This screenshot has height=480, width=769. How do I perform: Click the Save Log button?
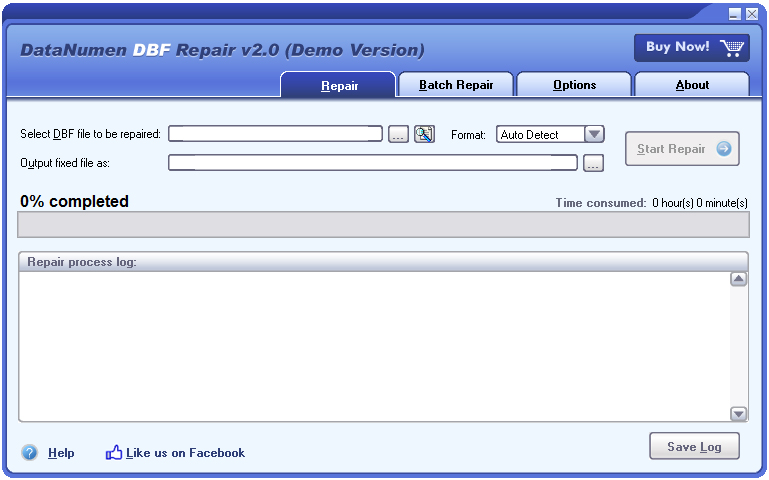(x=694, y=447)
